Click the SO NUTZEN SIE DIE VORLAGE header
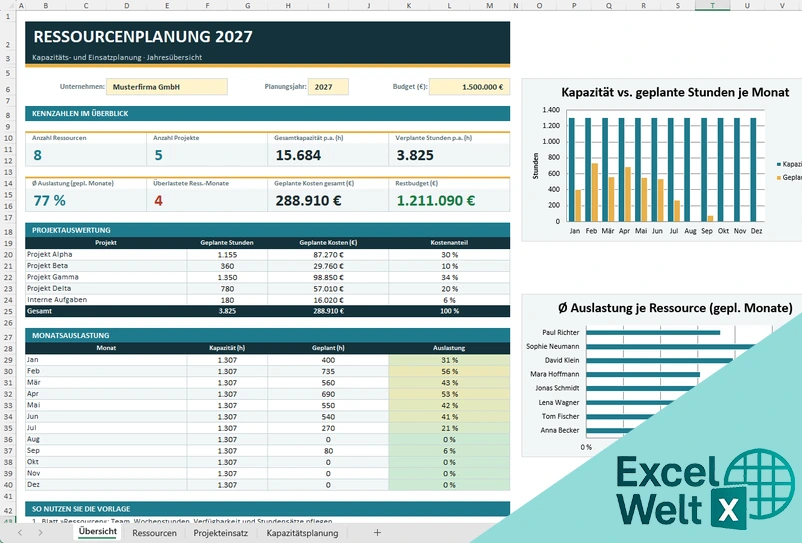Viewport: 802px width, 543px height. [268, 509]
